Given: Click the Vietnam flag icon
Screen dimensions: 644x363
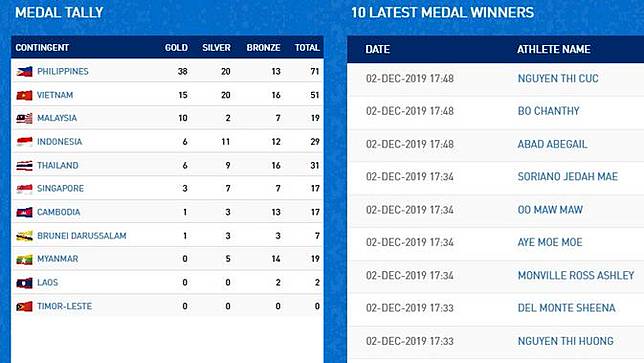Looking at the screenshot, I should tap(24, 95).
